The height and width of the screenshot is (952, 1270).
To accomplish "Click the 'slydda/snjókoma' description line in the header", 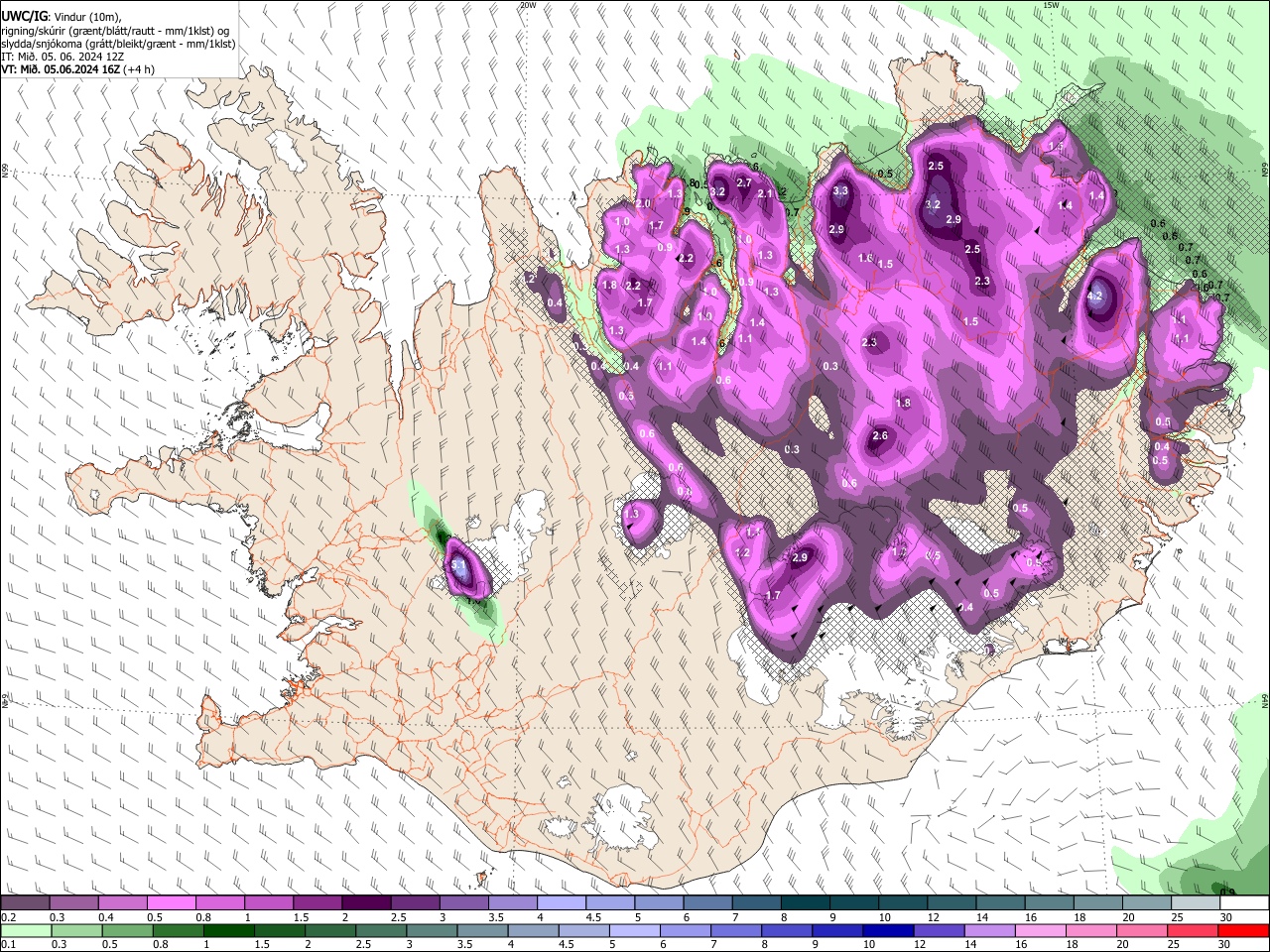I will tap(119, 44).
